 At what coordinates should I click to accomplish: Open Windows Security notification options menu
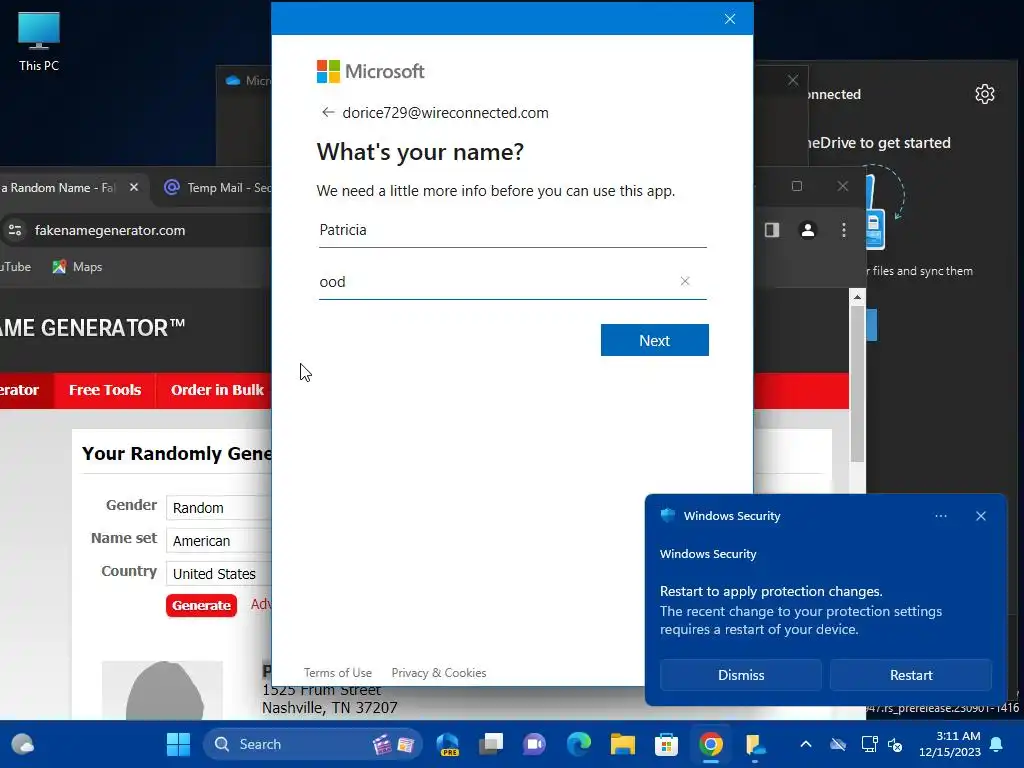point(940,516)
